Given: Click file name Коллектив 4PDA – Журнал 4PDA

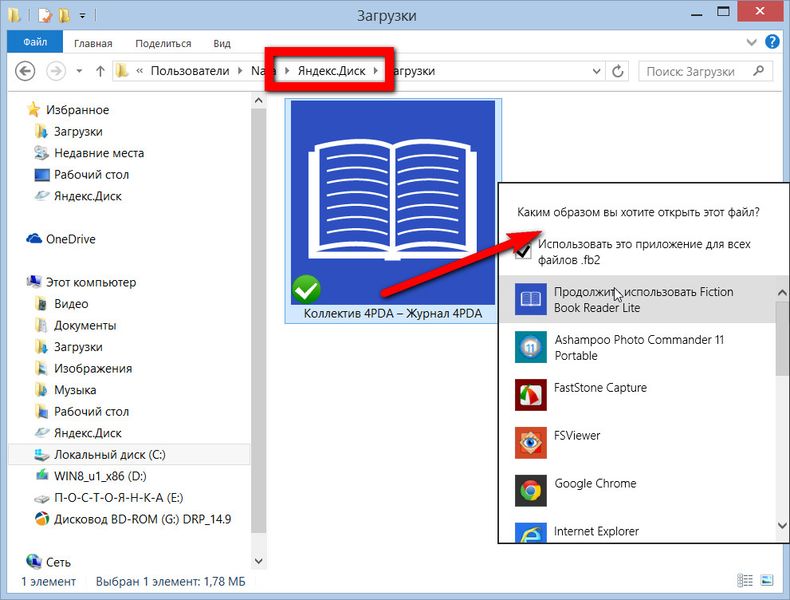Looking at the screenshot, I should tap(393, 313).
